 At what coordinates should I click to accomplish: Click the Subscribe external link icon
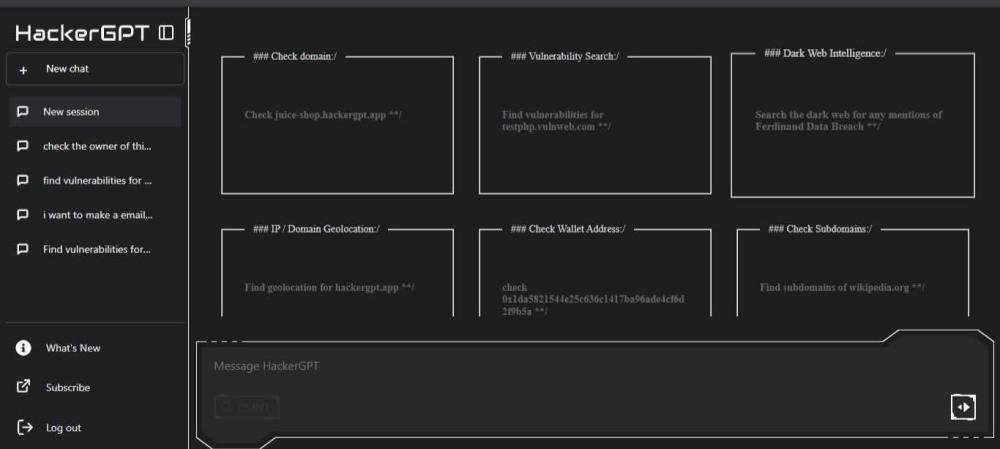[x=24, y=387]
